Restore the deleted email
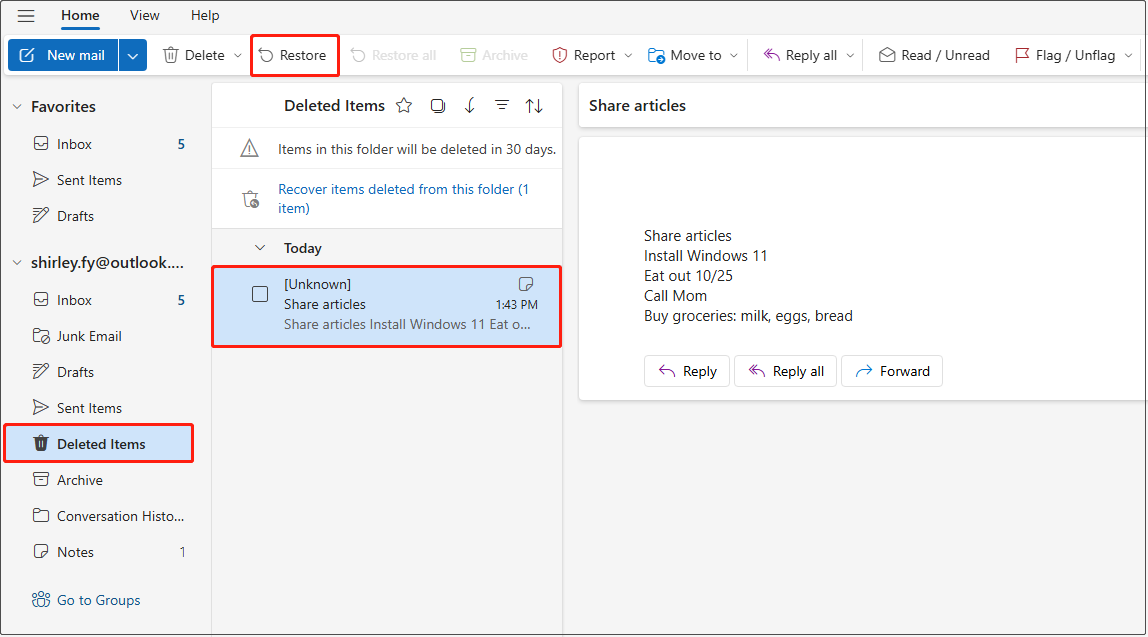 [x=294, y=55]
